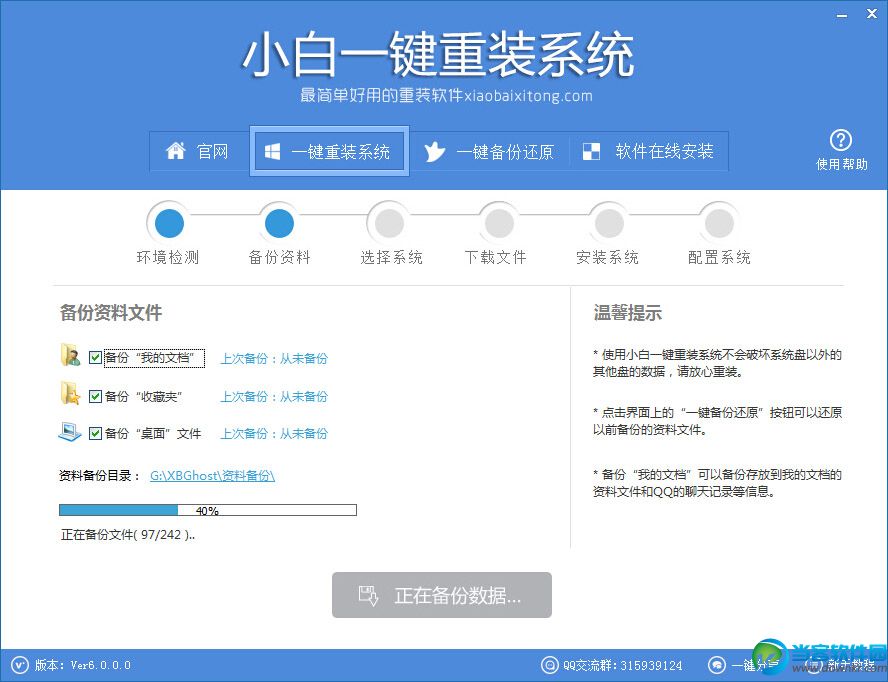
Task: Minimize the 小白一键重装系统 window
Action: tap(842, 15)
